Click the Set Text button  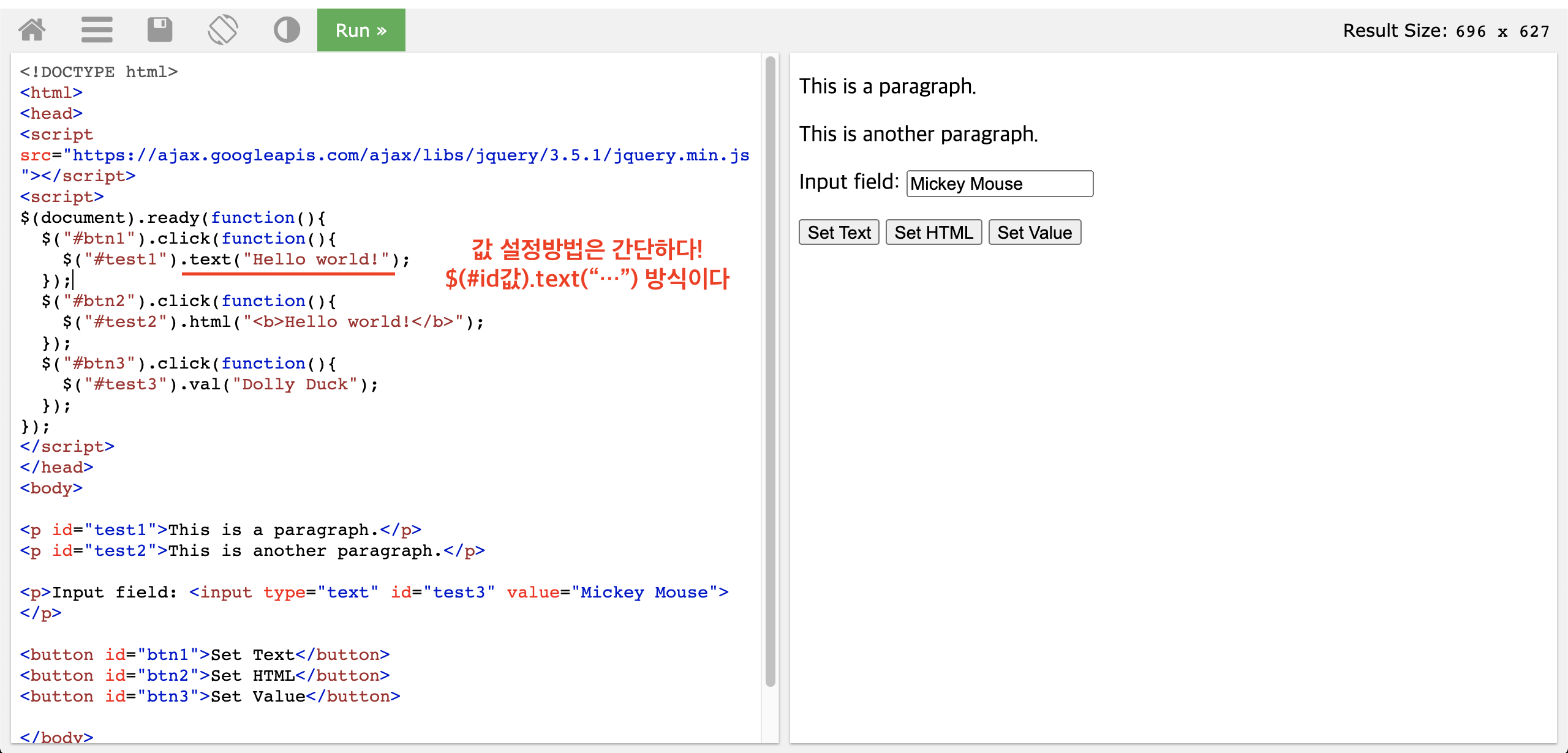(839, 233)
